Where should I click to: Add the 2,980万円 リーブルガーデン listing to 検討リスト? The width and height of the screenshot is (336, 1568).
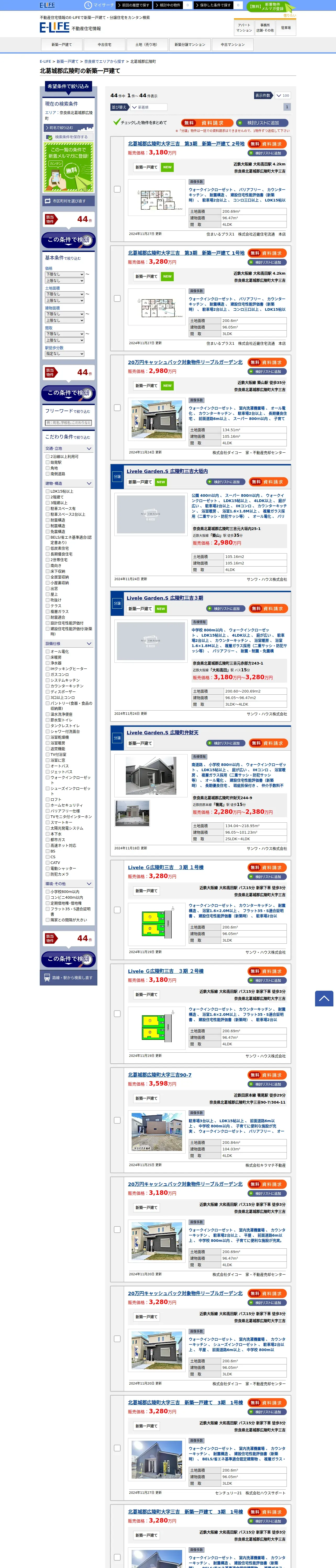click(x=267, y=371)
